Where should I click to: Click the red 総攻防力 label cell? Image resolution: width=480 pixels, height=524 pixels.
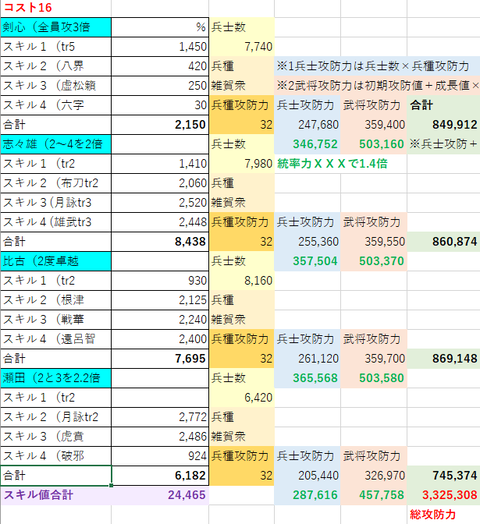point(444,514)
